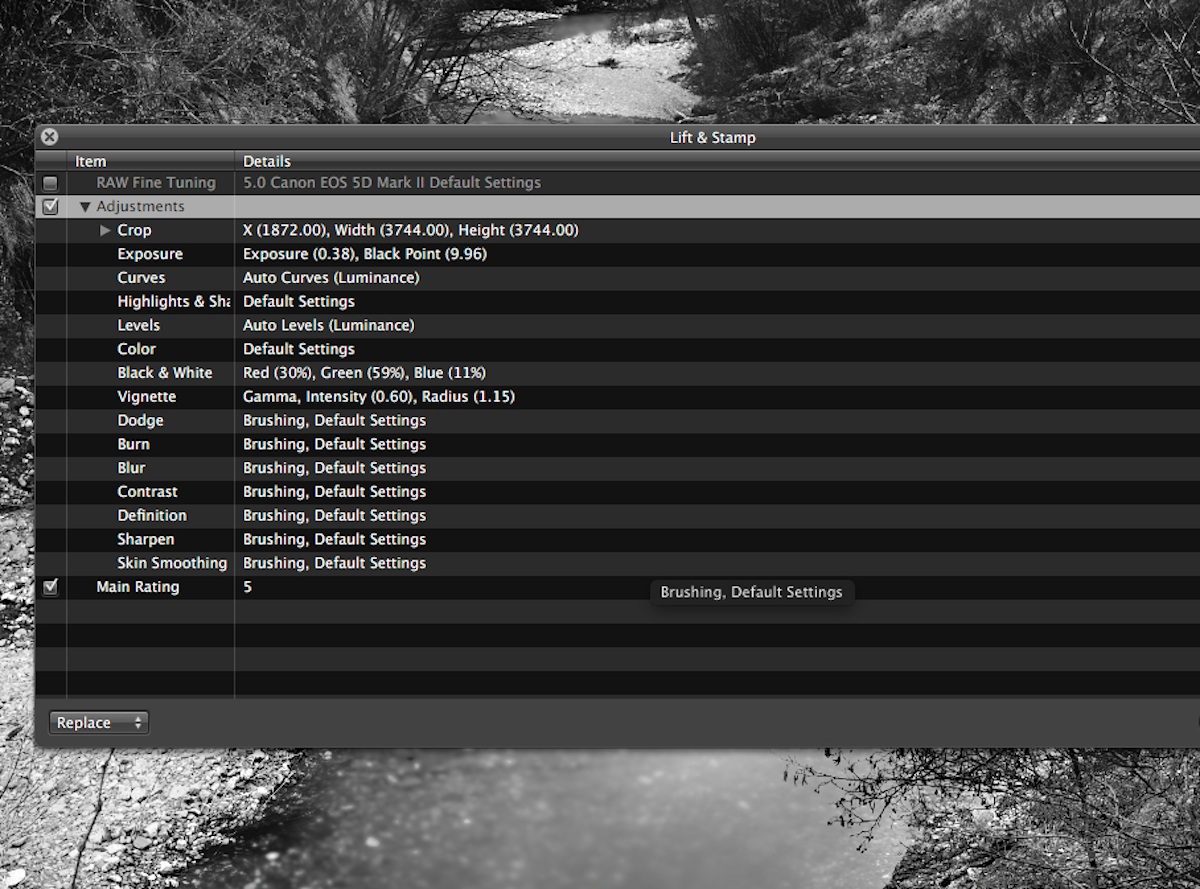Uncheck the Adjustments checkbox
The height and width of the screenshot is (889, 1200).
pyautogui.click(x=51, y=207)
